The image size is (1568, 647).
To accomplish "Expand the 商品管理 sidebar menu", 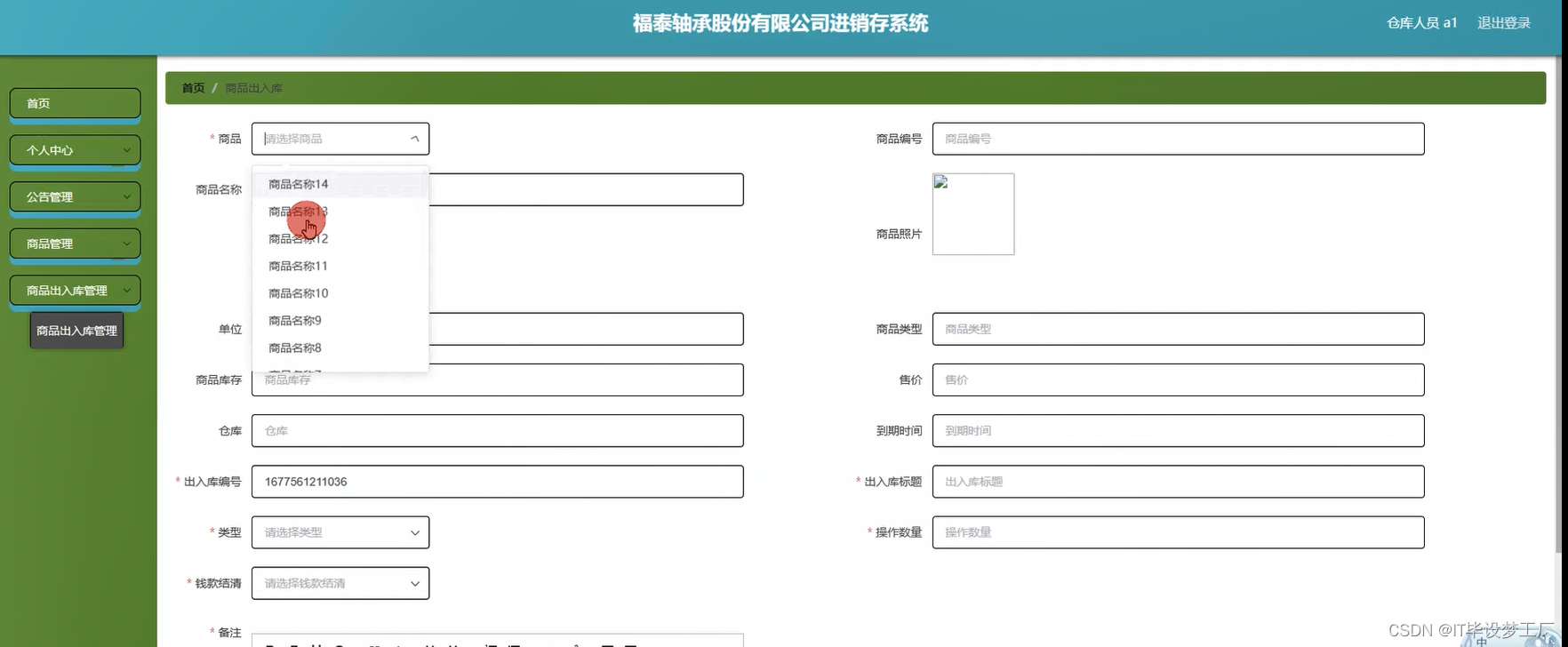I will (x=75, y=244).
